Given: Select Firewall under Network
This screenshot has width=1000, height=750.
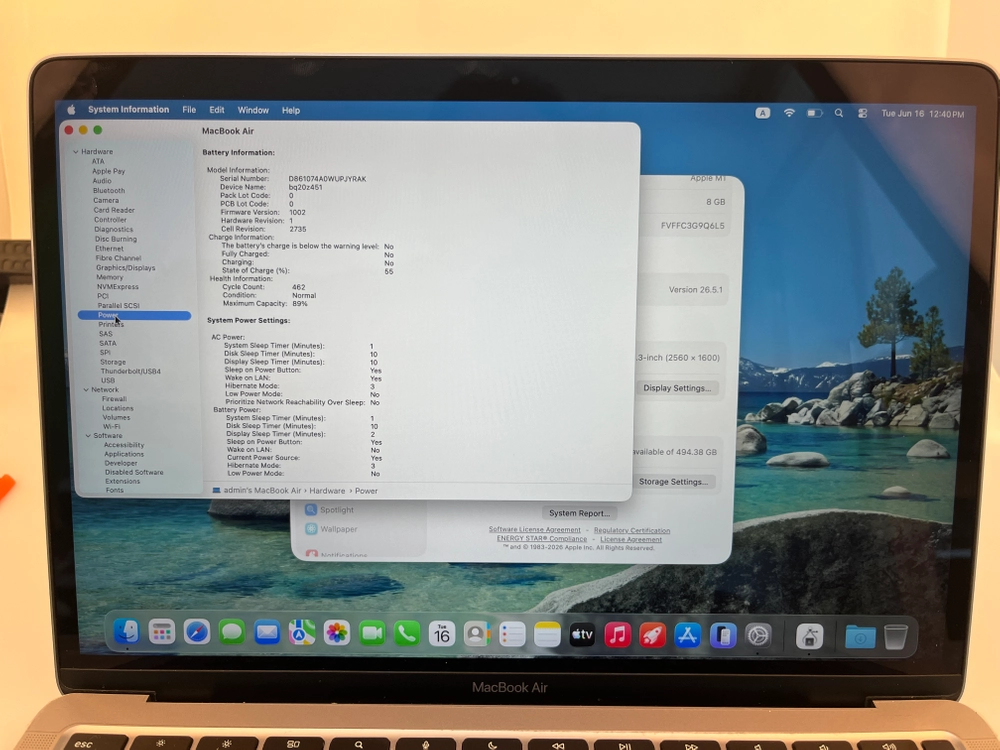Looking at the screenshot, I should (x=114, y=399).
